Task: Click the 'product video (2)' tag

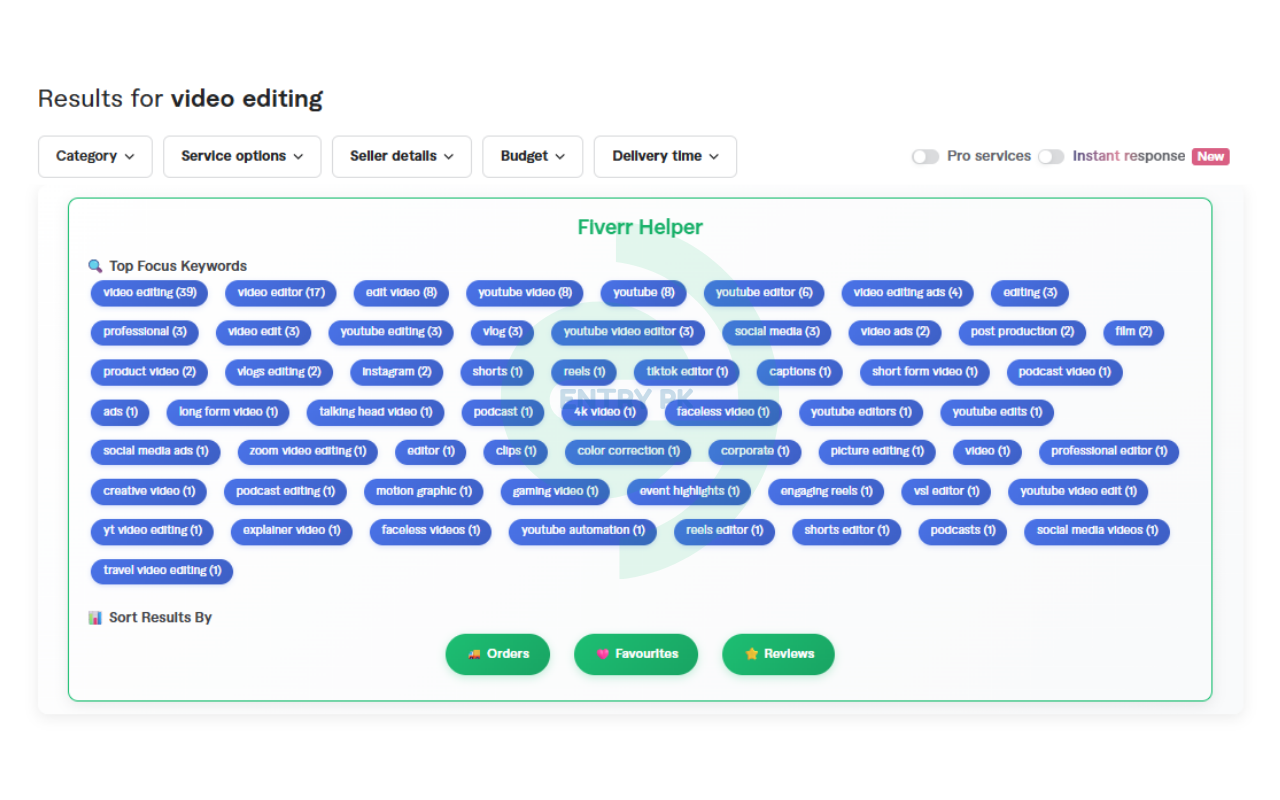Action: (x=150, y=372)
